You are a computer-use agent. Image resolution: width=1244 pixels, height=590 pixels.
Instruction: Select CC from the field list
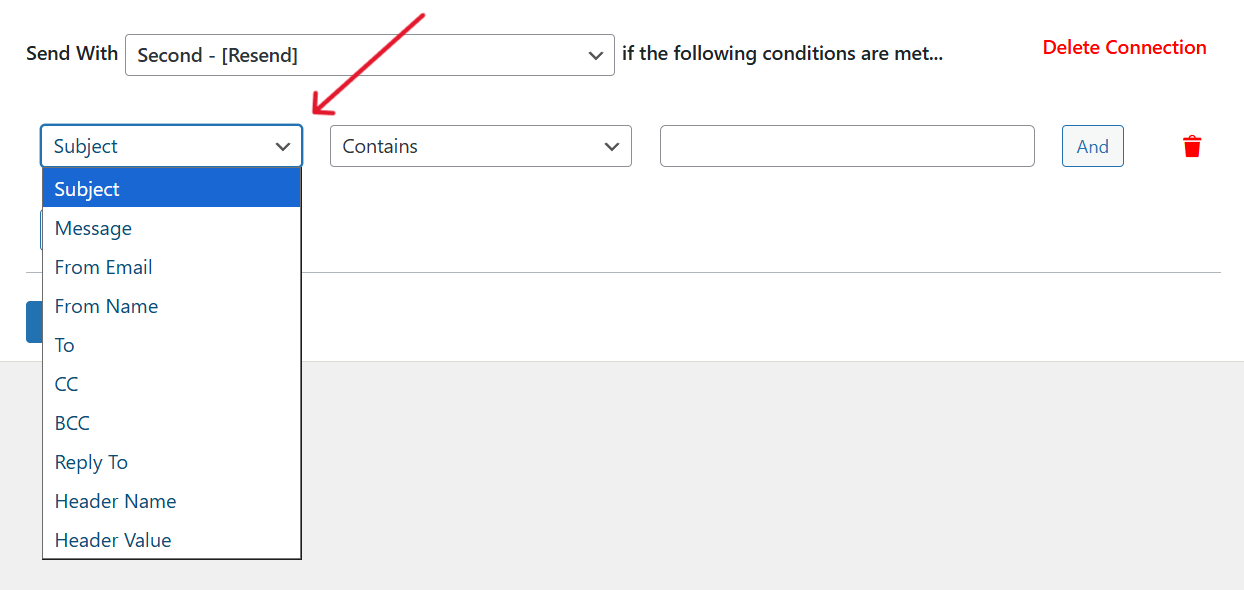(171, 384)
